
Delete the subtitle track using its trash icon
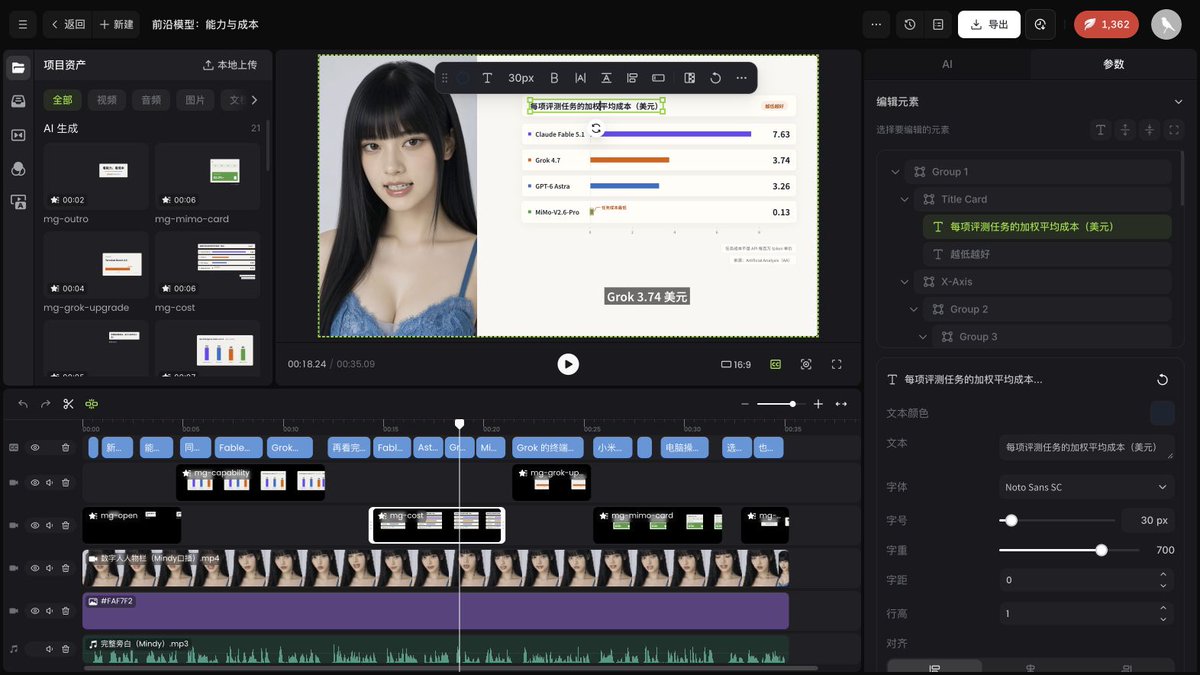(66, 448)
